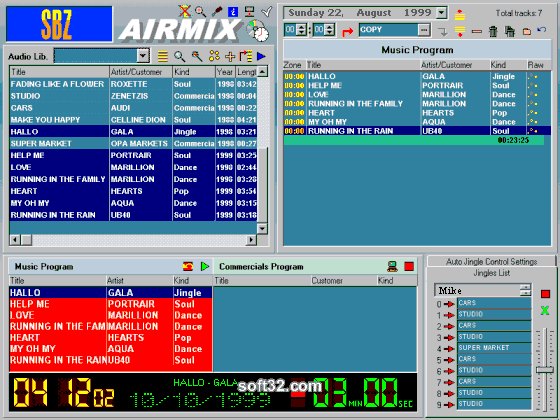
Task: Click the red minus remove track icon
Action: point(477,31)
